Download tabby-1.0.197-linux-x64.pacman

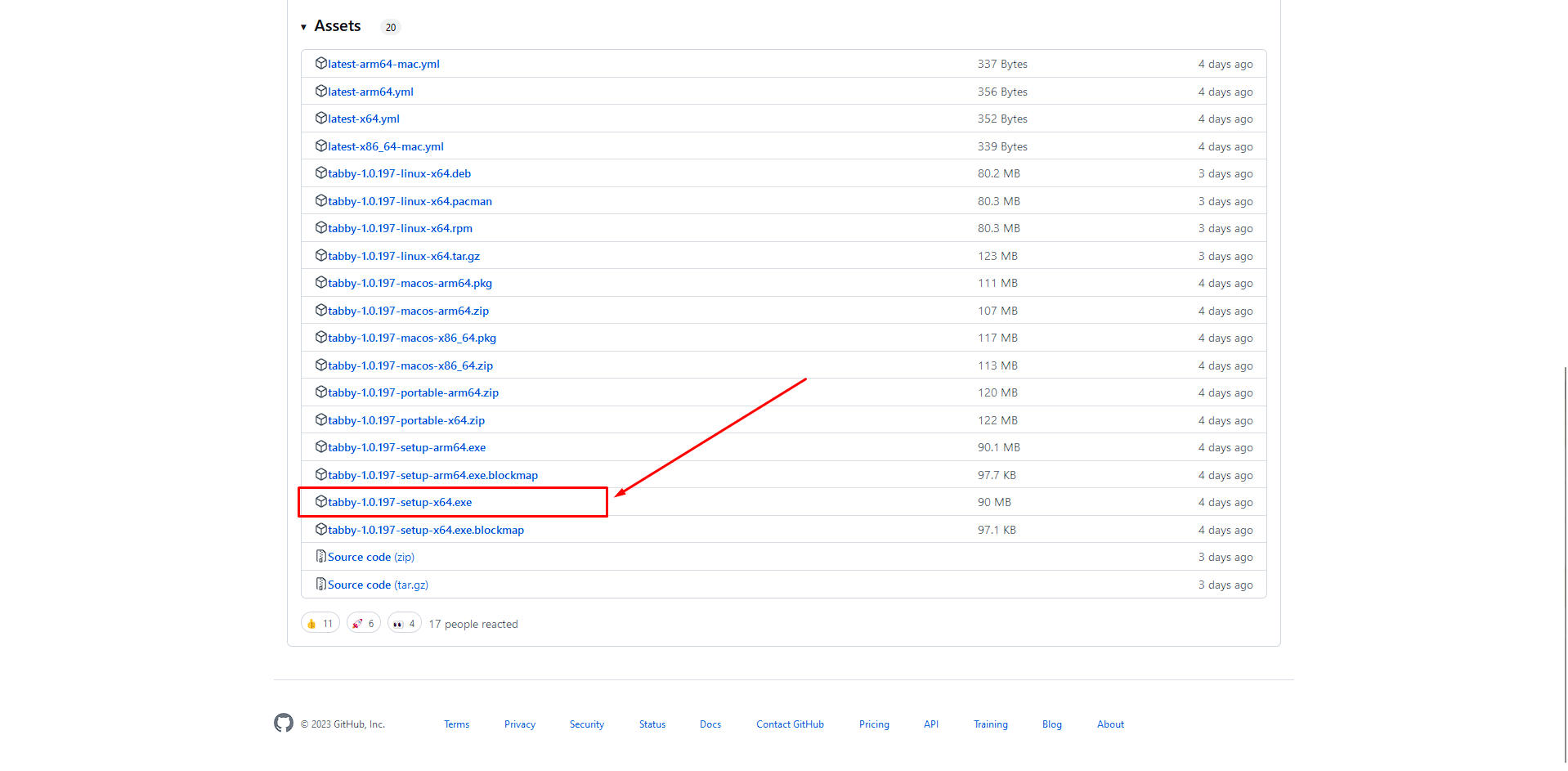[410, 201]
